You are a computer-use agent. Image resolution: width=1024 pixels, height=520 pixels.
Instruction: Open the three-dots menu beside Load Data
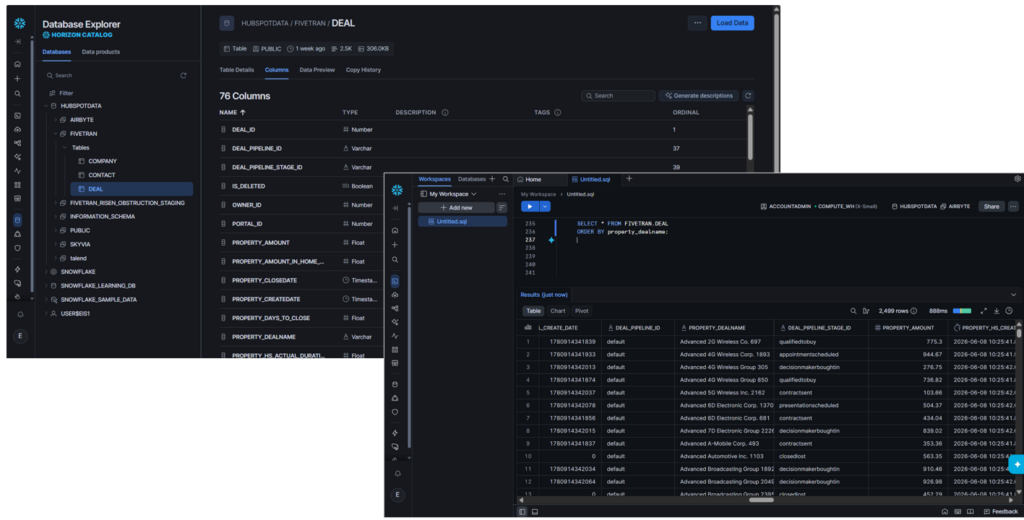click(x=697, y=23)
